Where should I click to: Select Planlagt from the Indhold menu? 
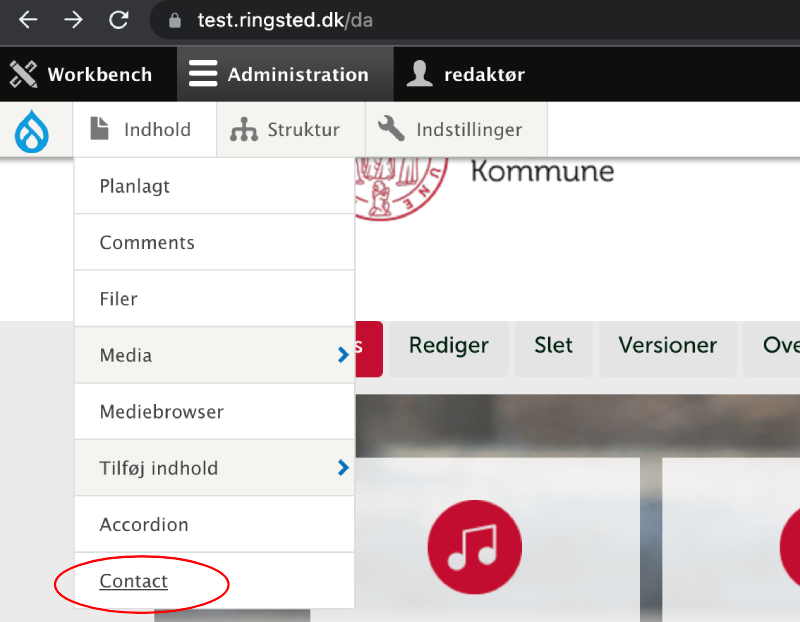click(135, 186)
